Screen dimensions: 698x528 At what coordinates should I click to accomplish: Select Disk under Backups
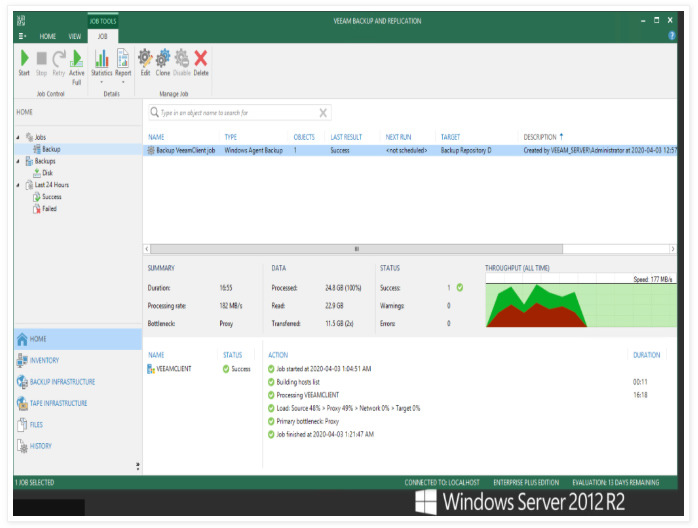(x=47, y=173)
